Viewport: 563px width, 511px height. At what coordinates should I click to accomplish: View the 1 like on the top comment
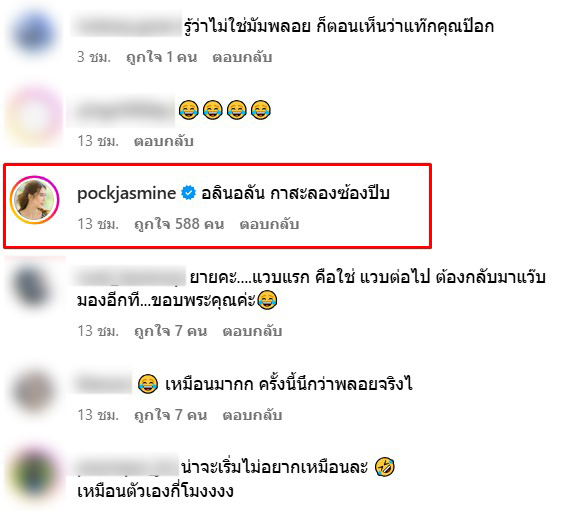click(x=162, y=57)
